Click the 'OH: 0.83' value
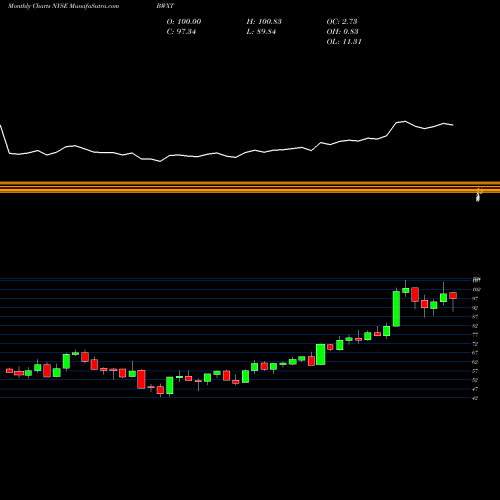This screenshot has height=500, width=500. [x=342, y=32]
